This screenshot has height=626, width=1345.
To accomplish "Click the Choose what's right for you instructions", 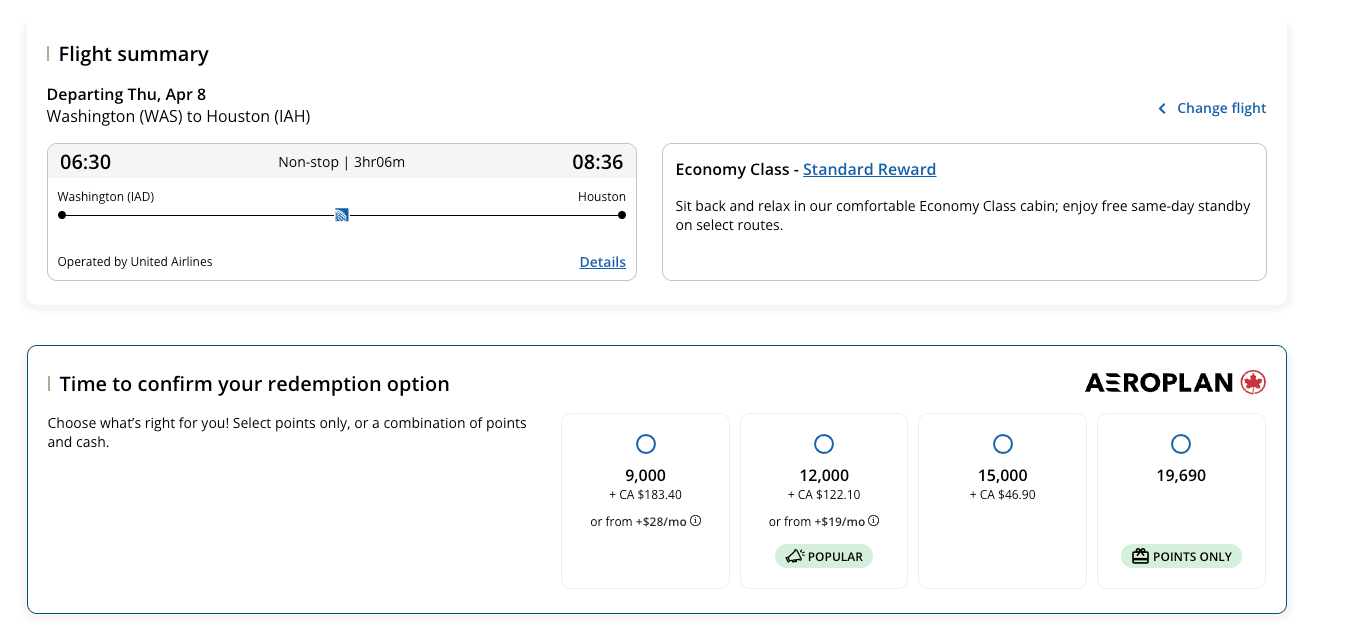I will tap(287, 432).
